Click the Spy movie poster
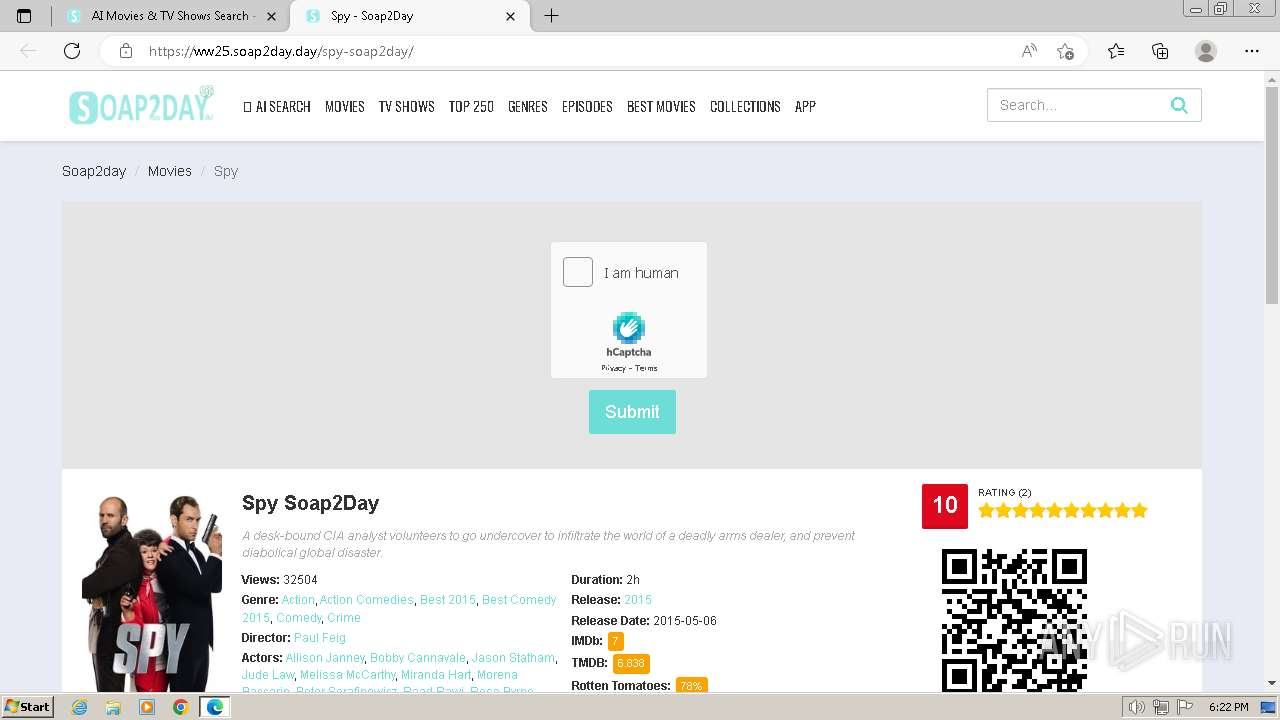Image resolution: width=1280 pixels, height=720 pixels. [152, 592]
